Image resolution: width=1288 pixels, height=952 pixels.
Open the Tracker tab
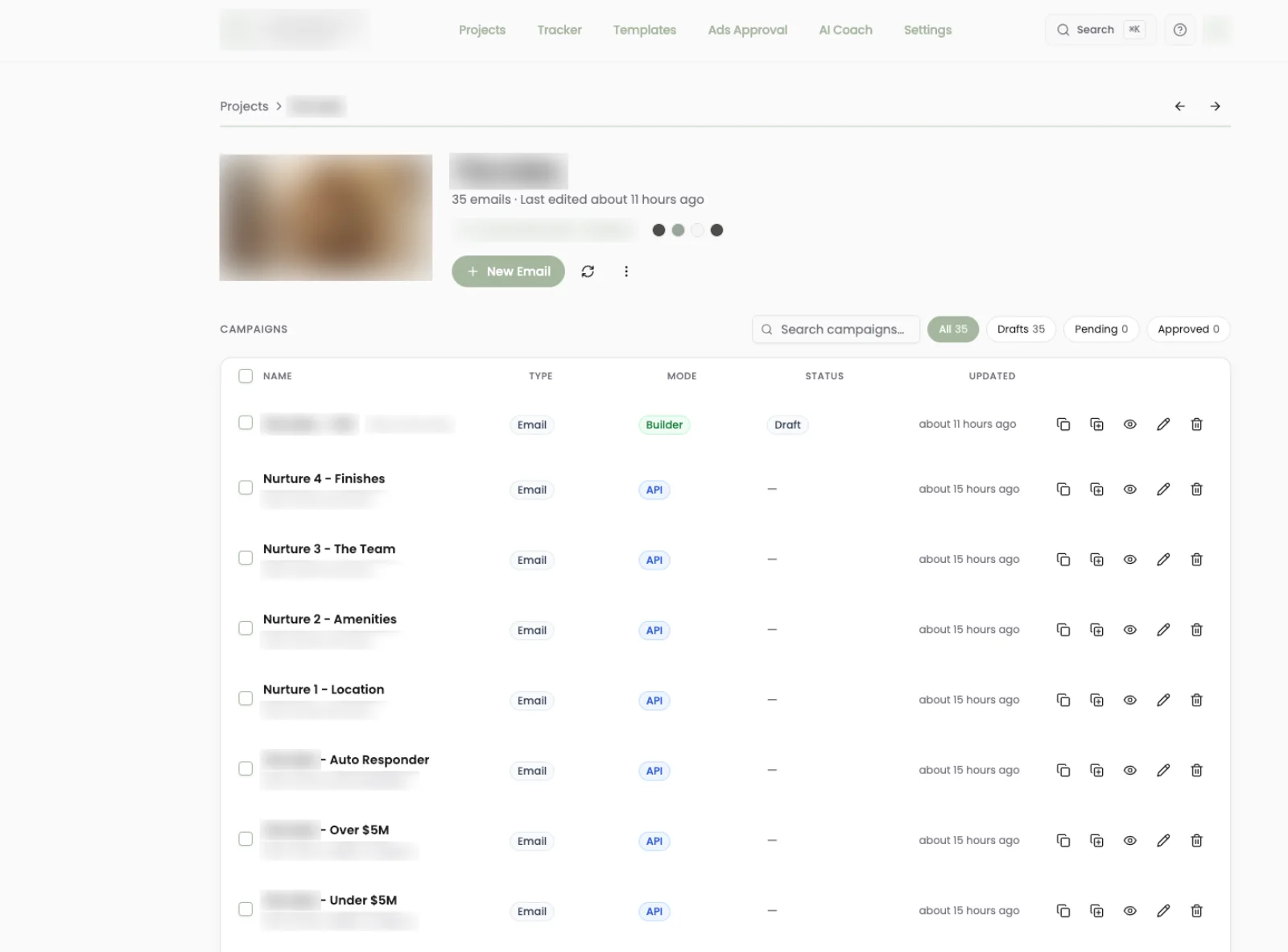click(x=559, y=30)
